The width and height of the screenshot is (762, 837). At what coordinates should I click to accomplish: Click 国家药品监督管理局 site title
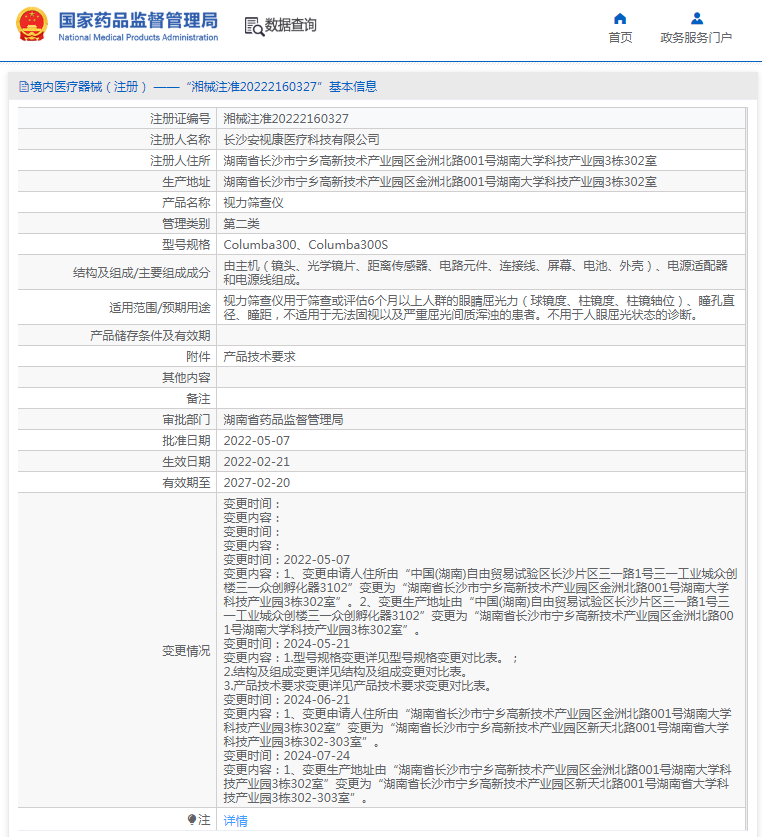pos(138,20)
